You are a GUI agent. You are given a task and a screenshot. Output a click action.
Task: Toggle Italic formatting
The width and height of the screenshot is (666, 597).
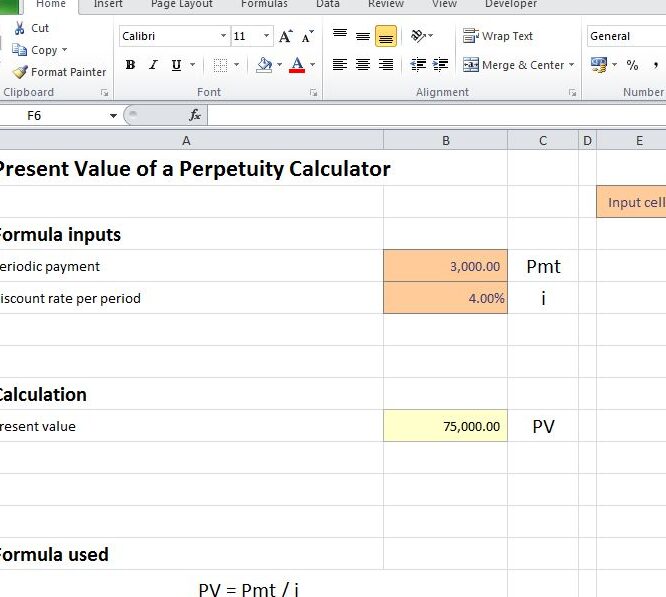pos(153,65)
